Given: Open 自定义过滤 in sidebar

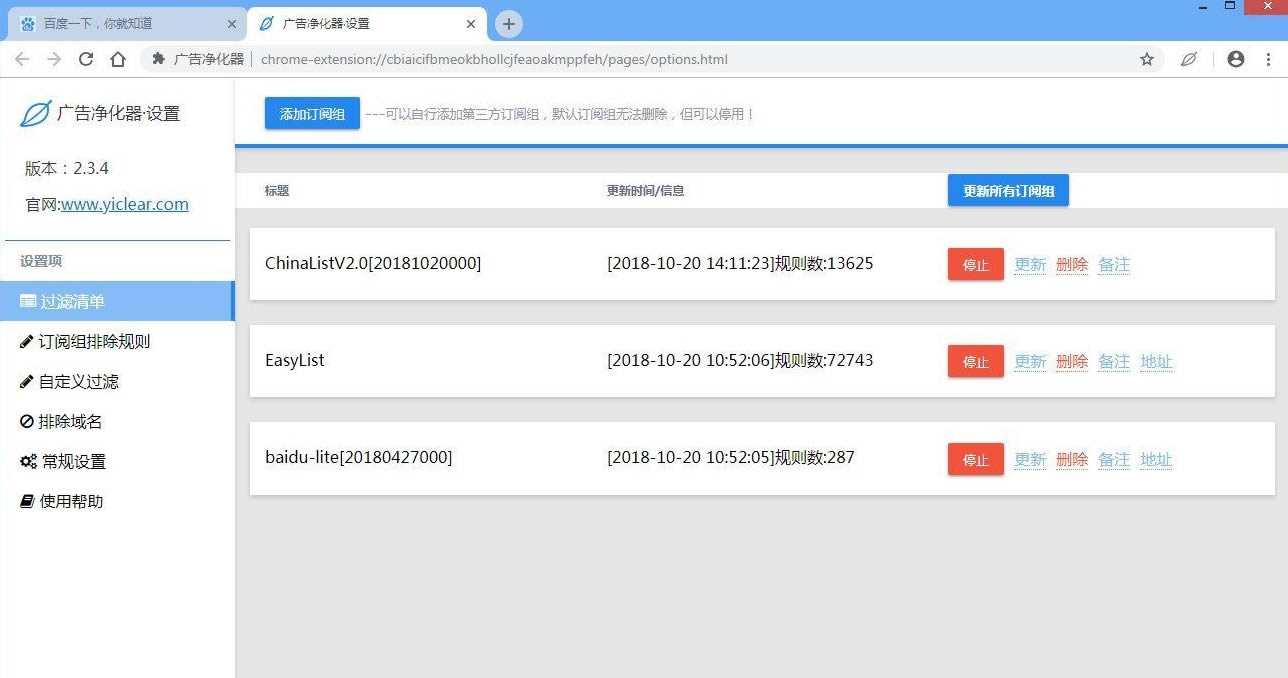Looking at the screenshot, I should [x=78, y=382].
